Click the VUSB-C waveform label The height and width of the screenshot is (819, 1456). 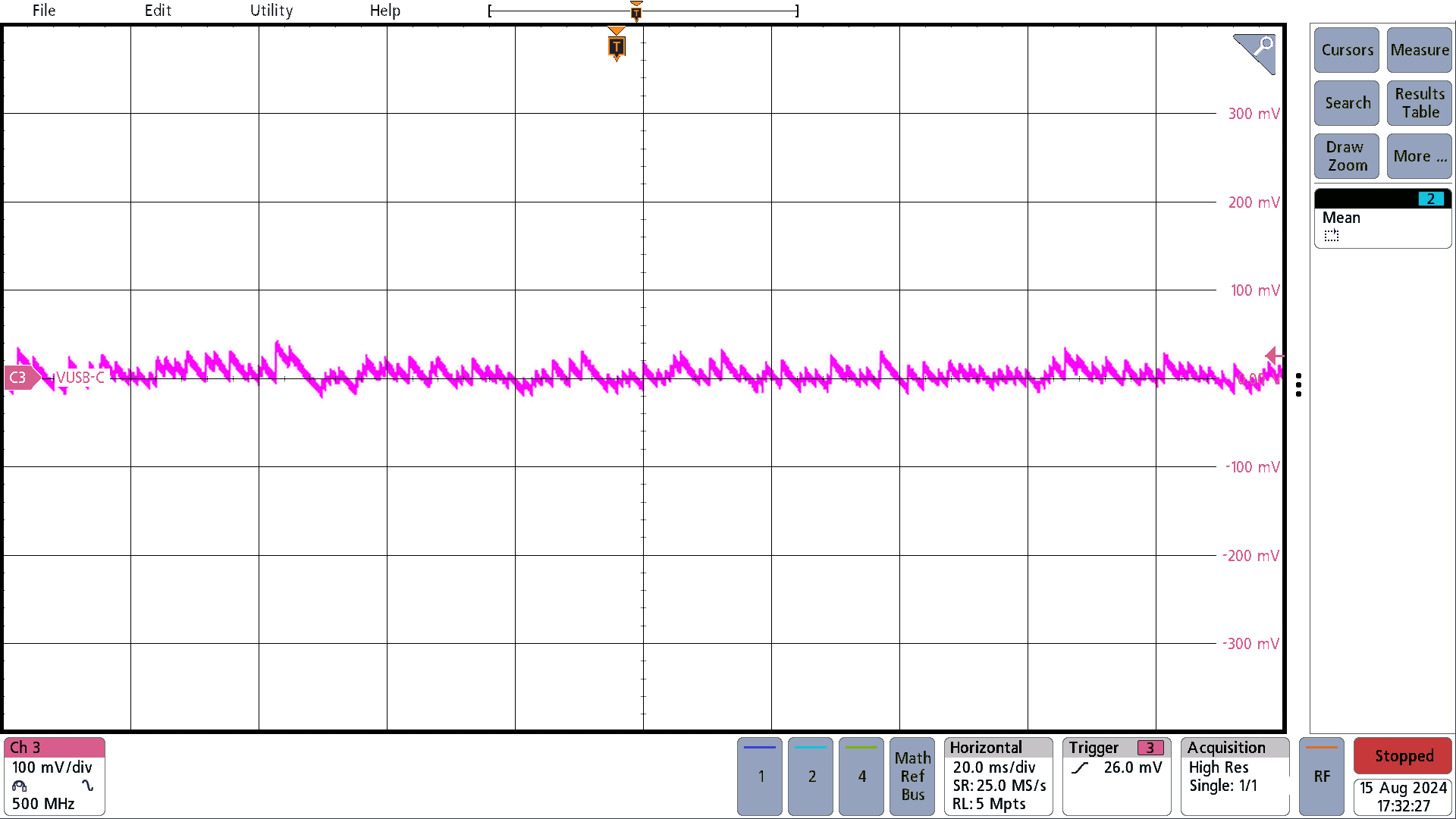80,378
